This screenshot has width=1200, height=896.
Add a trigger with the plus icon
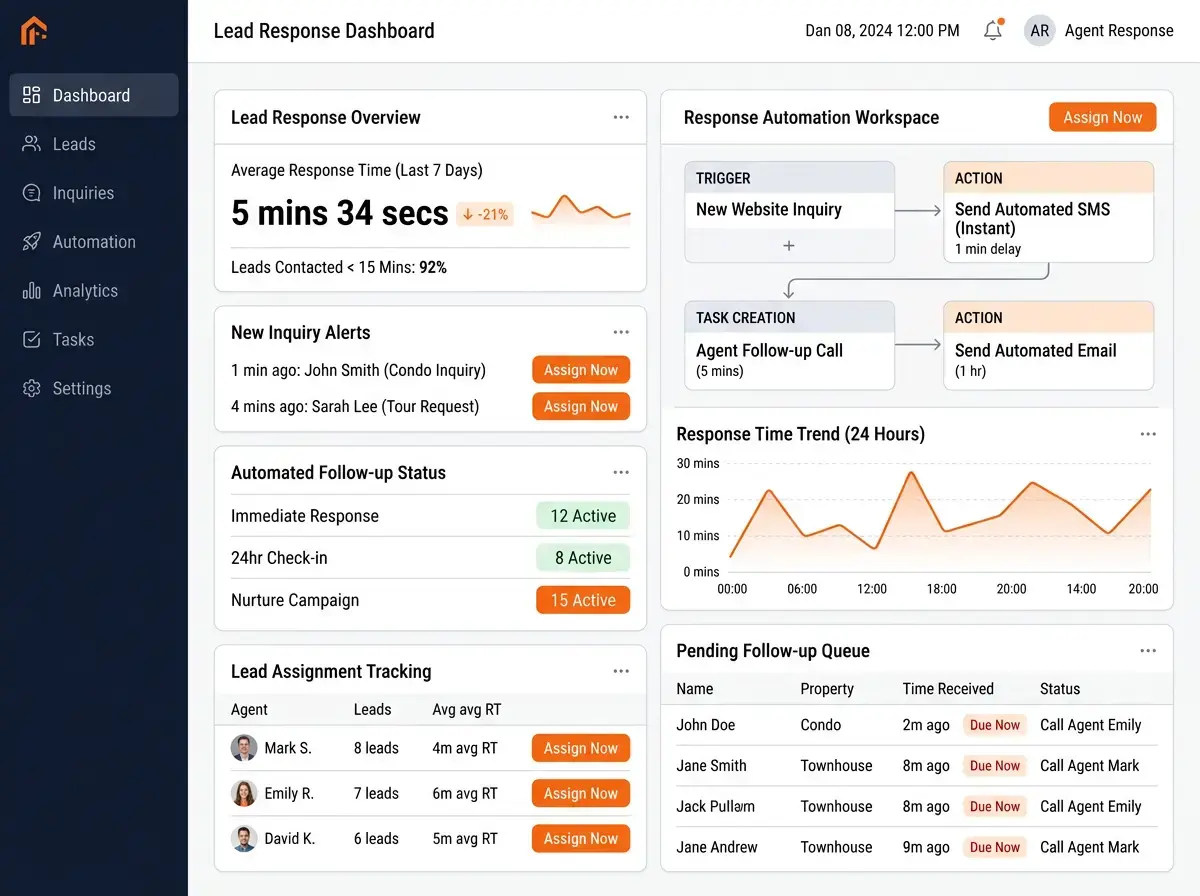click(789, 245)
